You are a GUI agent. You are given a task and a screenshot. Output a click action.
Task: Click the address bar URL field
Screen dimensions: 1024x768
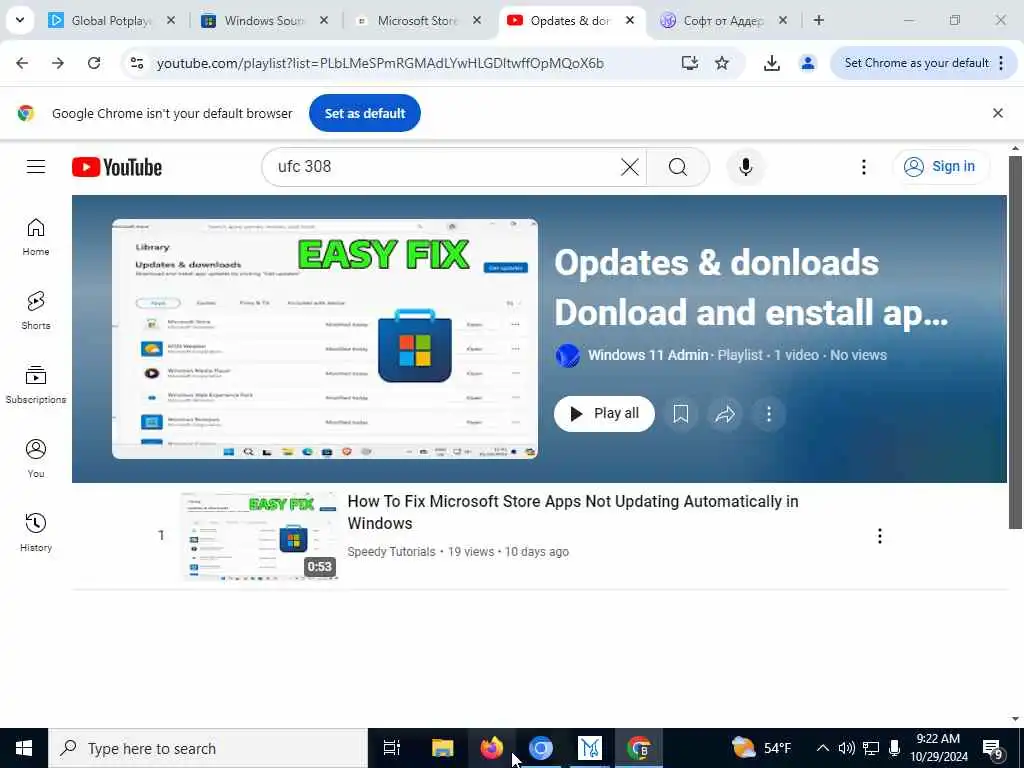click(380, 63)
